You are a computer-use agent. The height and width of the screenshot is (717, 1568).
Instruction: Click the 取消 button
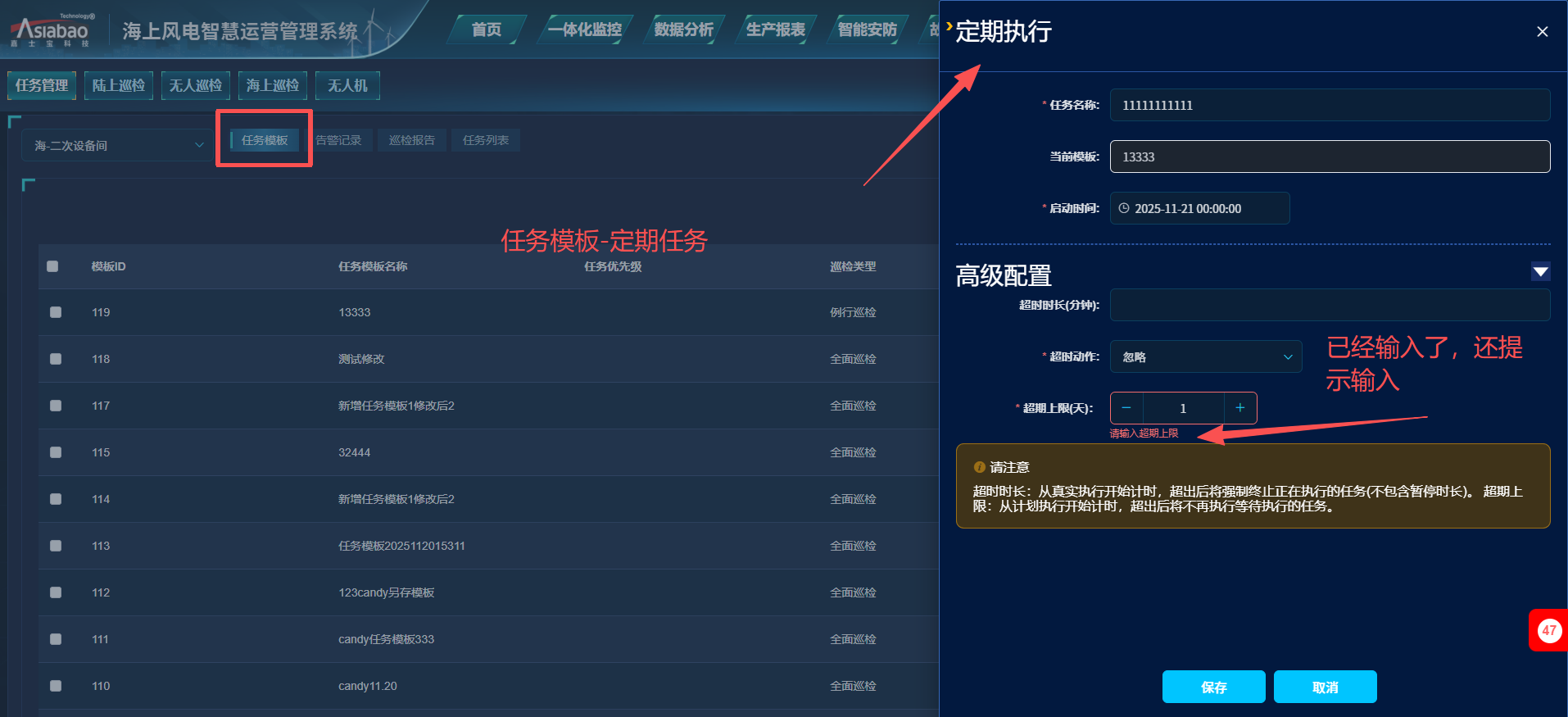click(1325, 687)
